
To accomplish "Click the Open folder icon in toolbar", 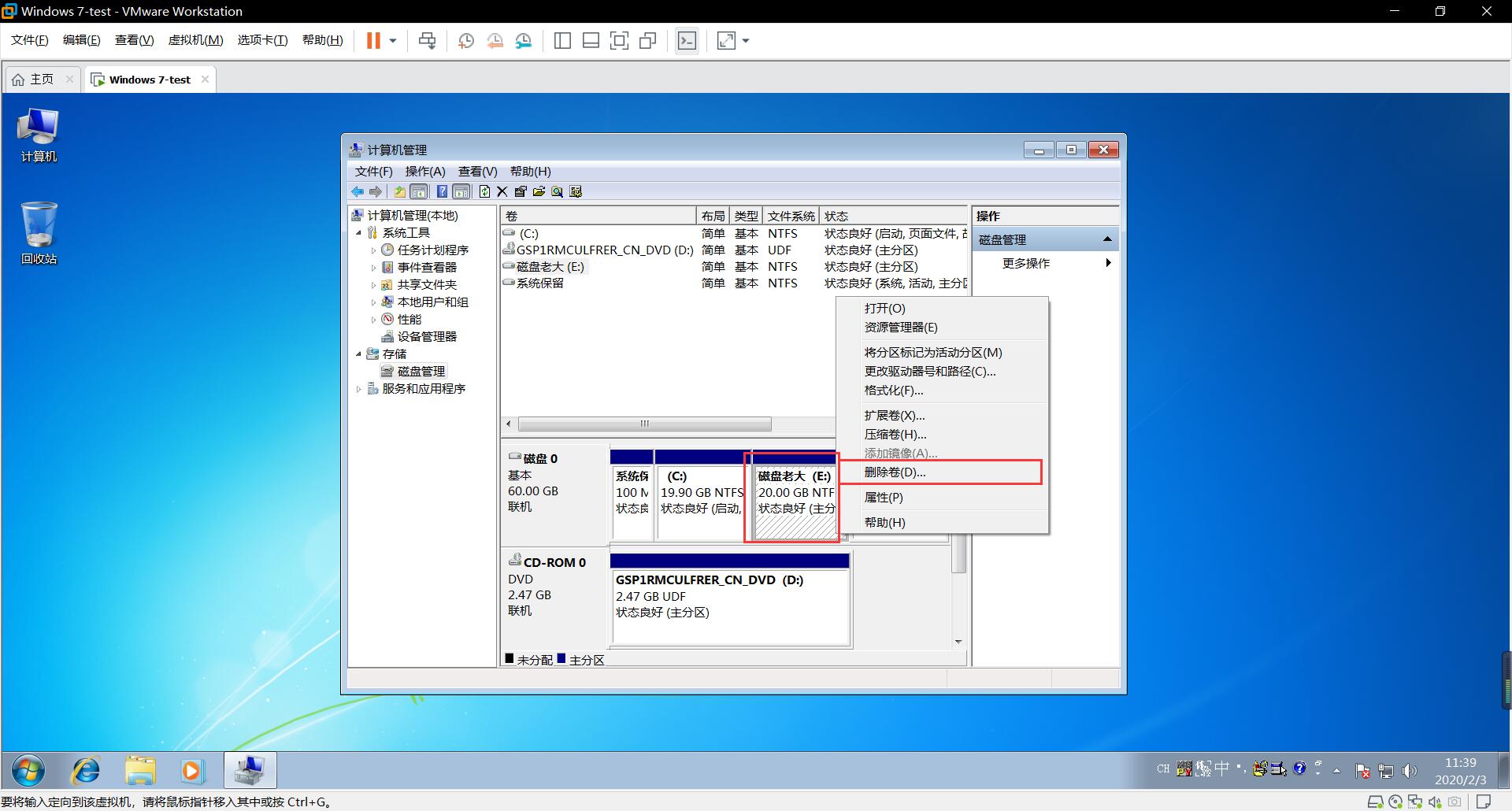I will [539, 191].
